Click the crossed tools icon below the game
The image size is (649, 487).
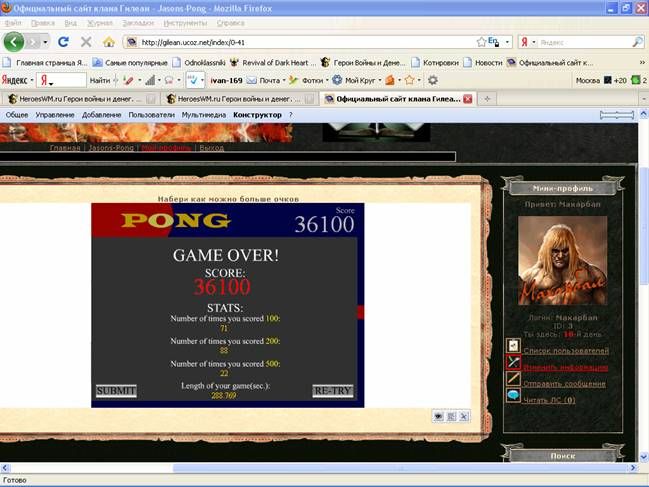(x=464, y=416)
